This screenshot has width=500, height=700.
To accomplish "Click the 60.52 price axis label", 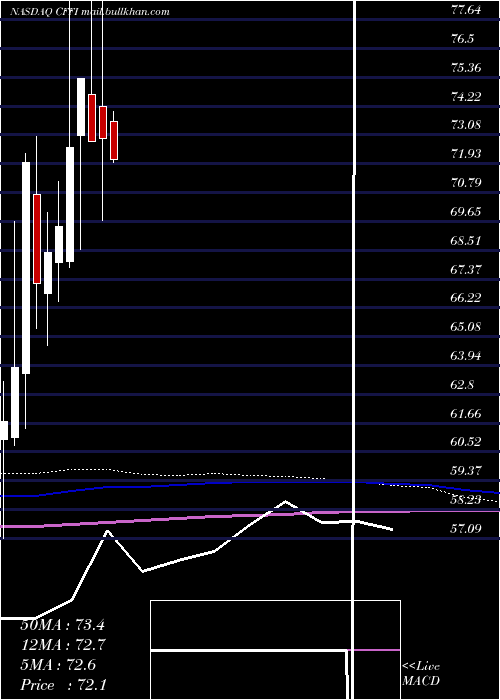I will coord(466,442).
